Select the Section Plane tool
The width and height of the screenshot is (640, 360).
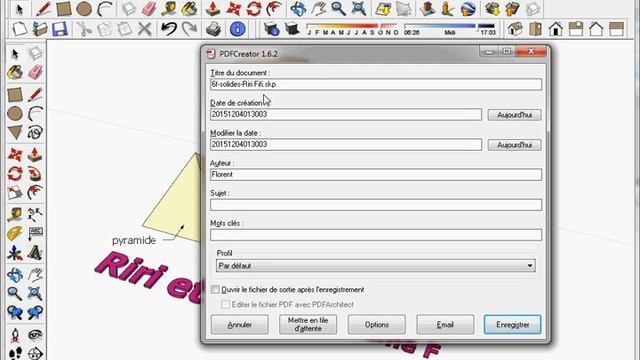click(35, 353)
